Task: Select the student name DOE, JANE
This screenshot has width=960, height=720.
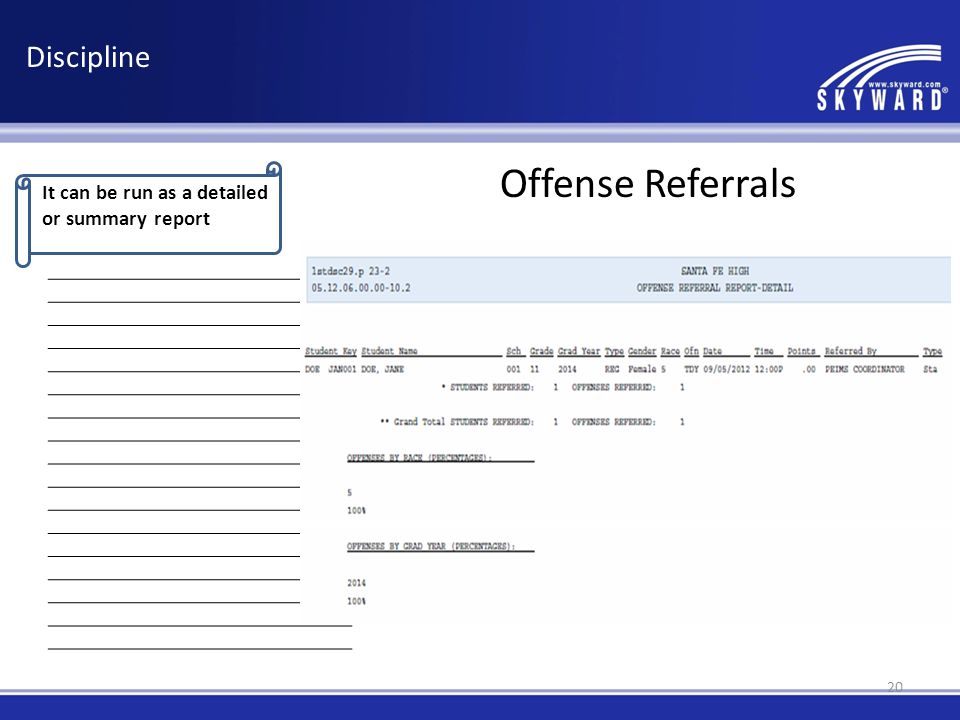Action: pos(383,369)
